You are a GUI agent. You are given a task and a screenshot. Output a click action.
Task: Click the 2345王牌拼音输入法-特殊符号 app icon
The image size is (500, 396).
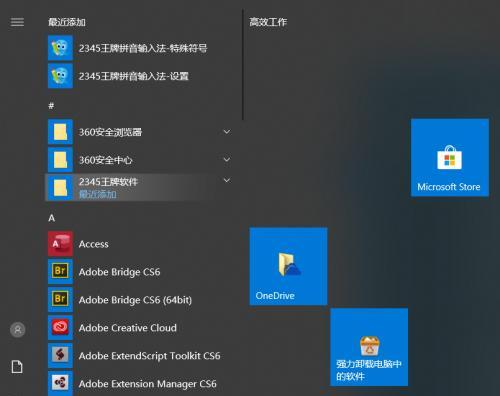(x=60, y=48)
